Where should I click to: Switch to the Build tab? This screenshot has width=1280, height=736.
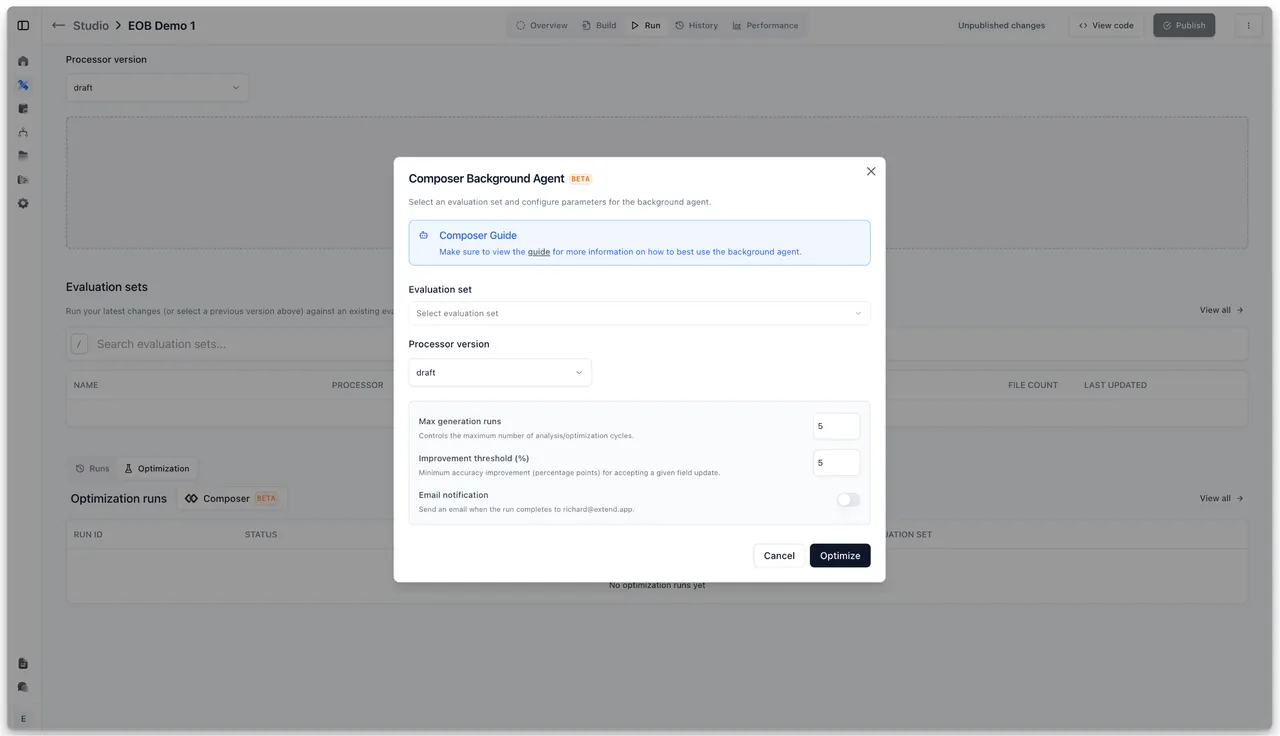tap(599, 25)
